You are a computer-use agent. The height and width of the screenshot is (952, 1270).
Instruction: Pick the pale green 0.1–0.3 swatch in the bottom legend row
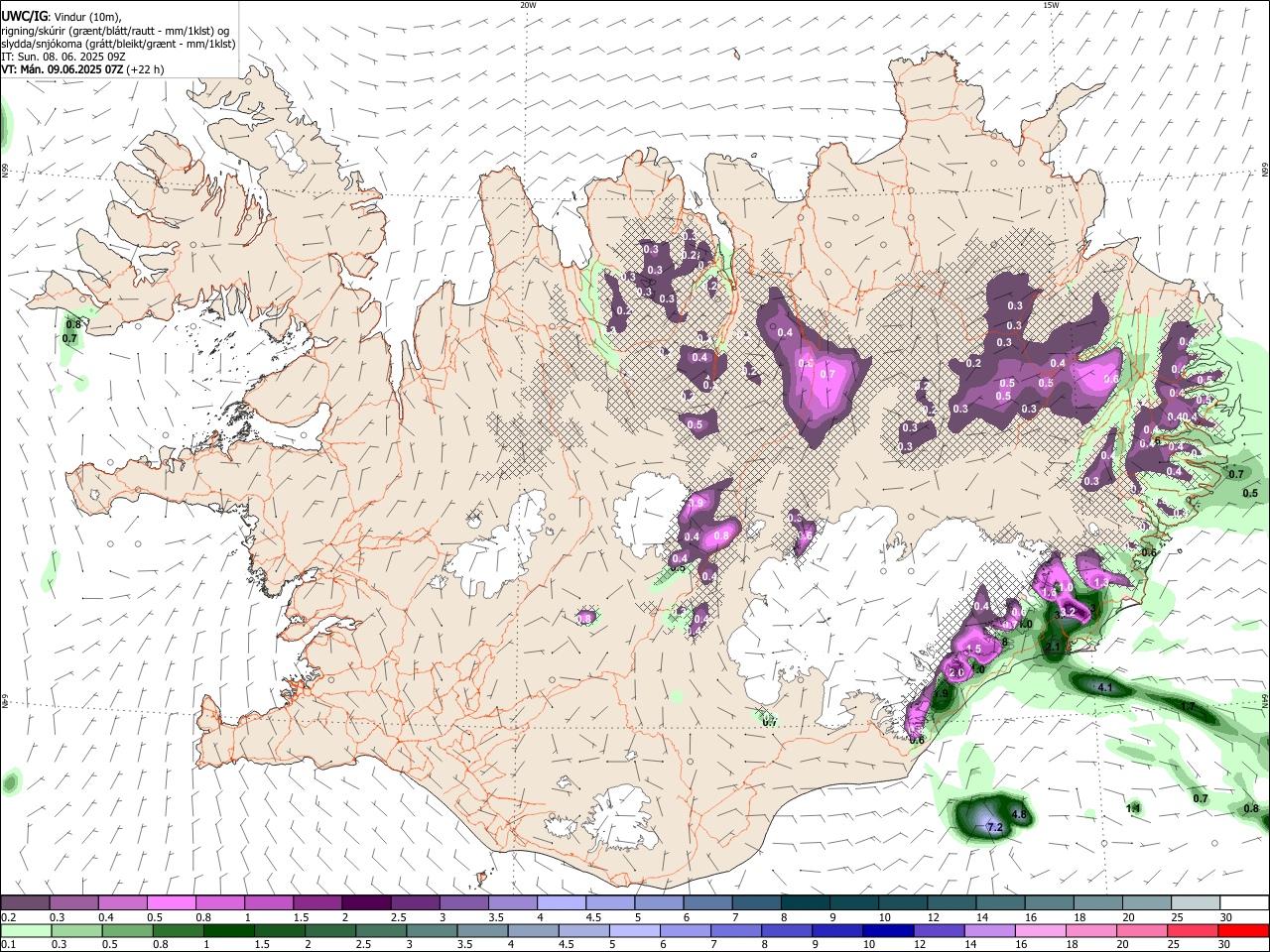tap(25, 930)
